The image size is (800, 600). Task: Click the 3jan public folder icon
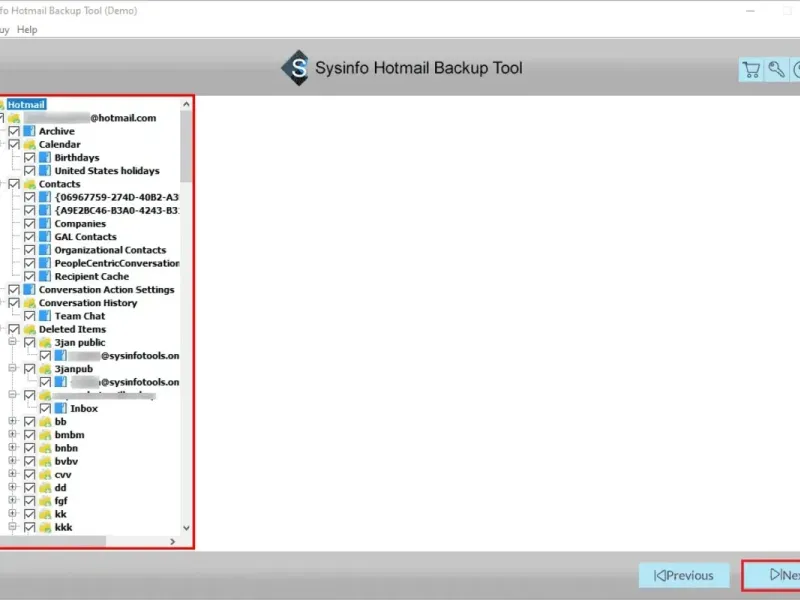(45, 342)
